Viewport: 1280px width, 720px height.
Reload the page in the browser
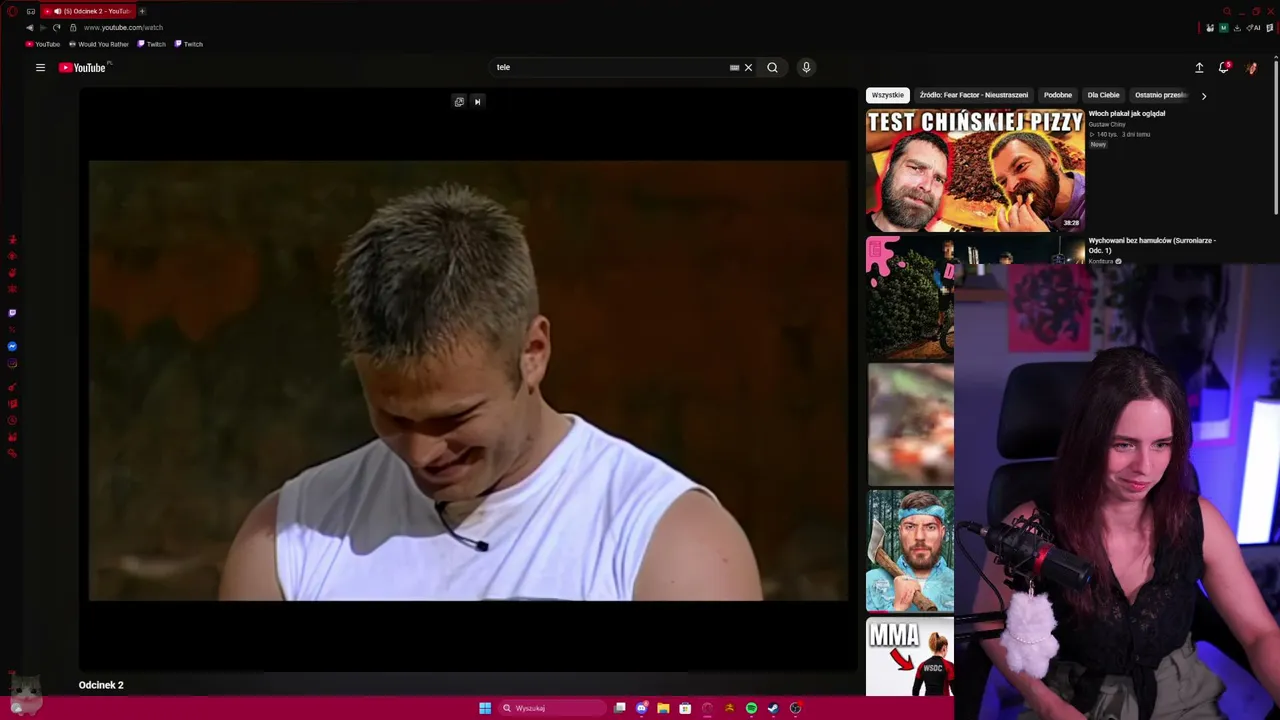(x=56, y=28)
